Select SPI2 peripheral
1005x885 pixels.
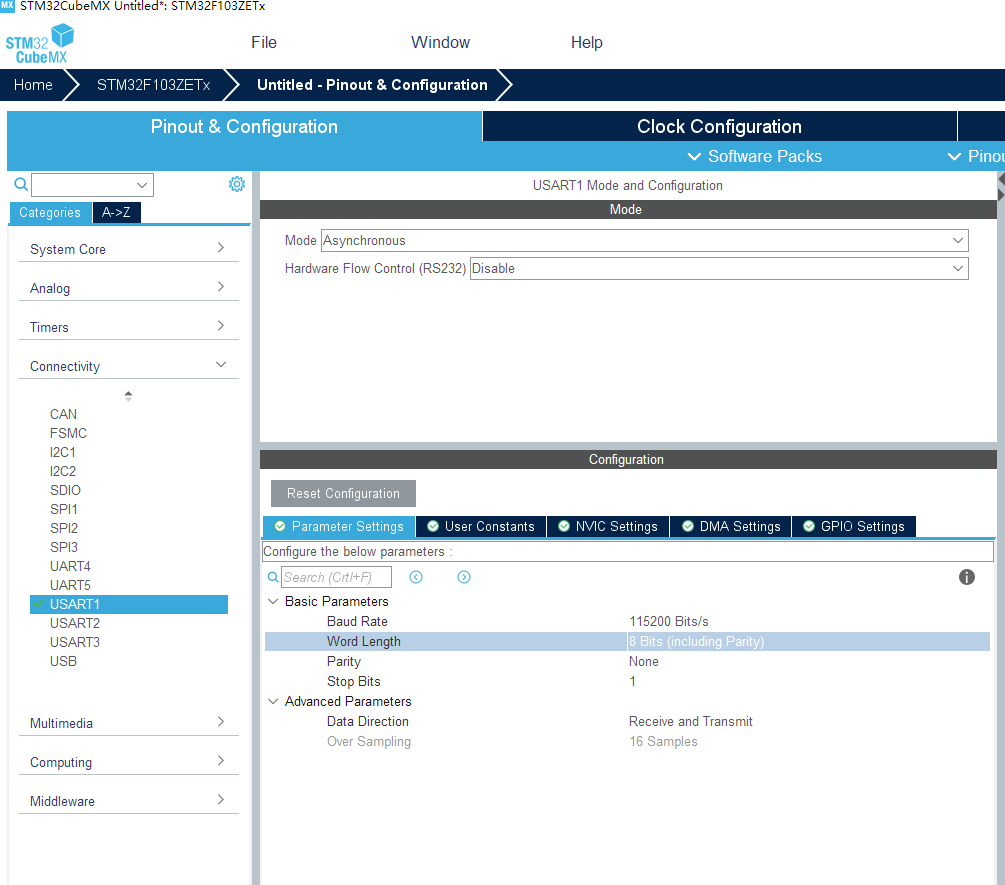(x=63, y=528)
